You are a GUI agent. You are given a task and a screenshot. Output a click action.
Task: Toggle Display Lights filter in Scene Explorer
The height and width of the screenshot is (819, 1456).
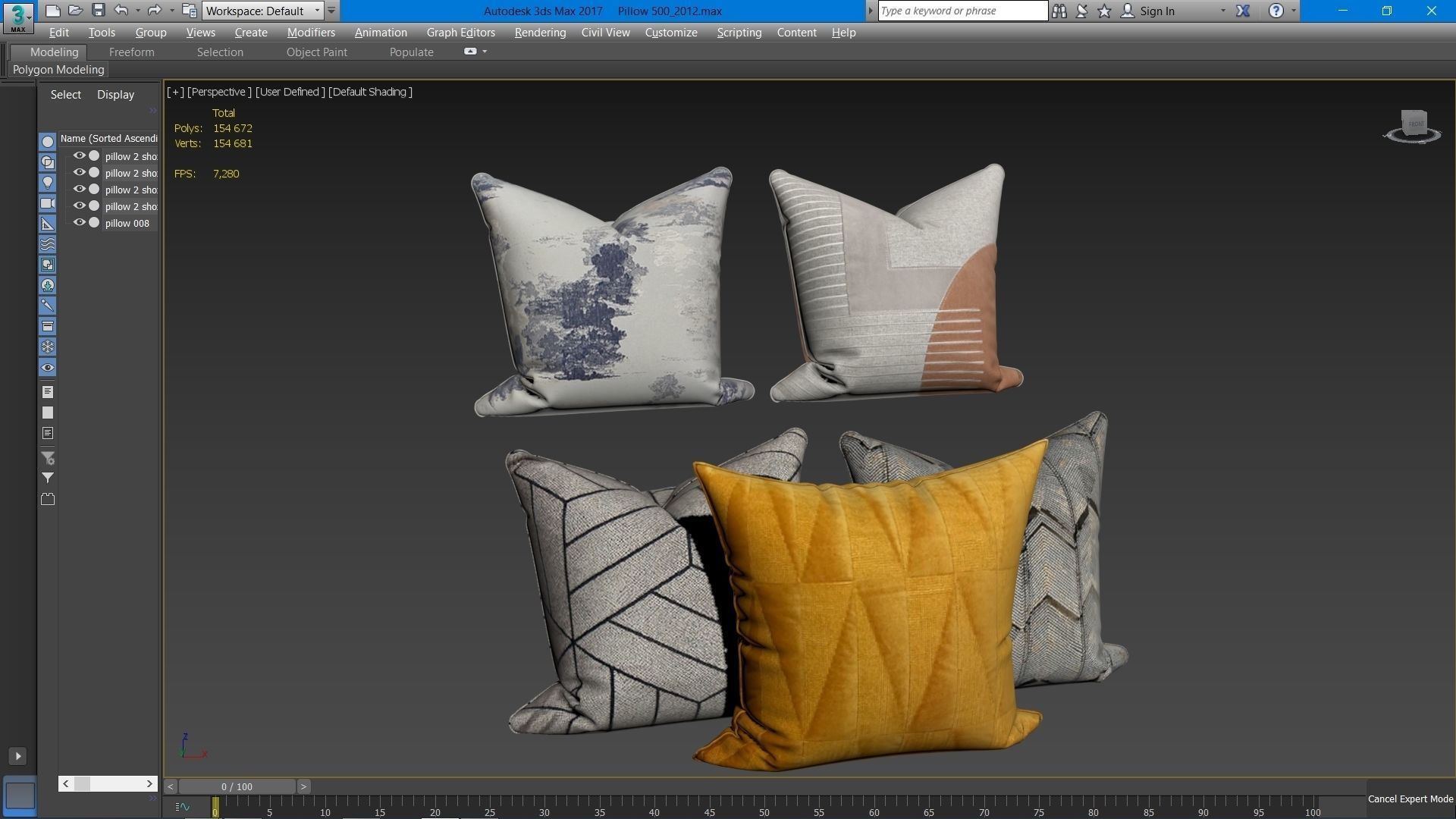48,183
